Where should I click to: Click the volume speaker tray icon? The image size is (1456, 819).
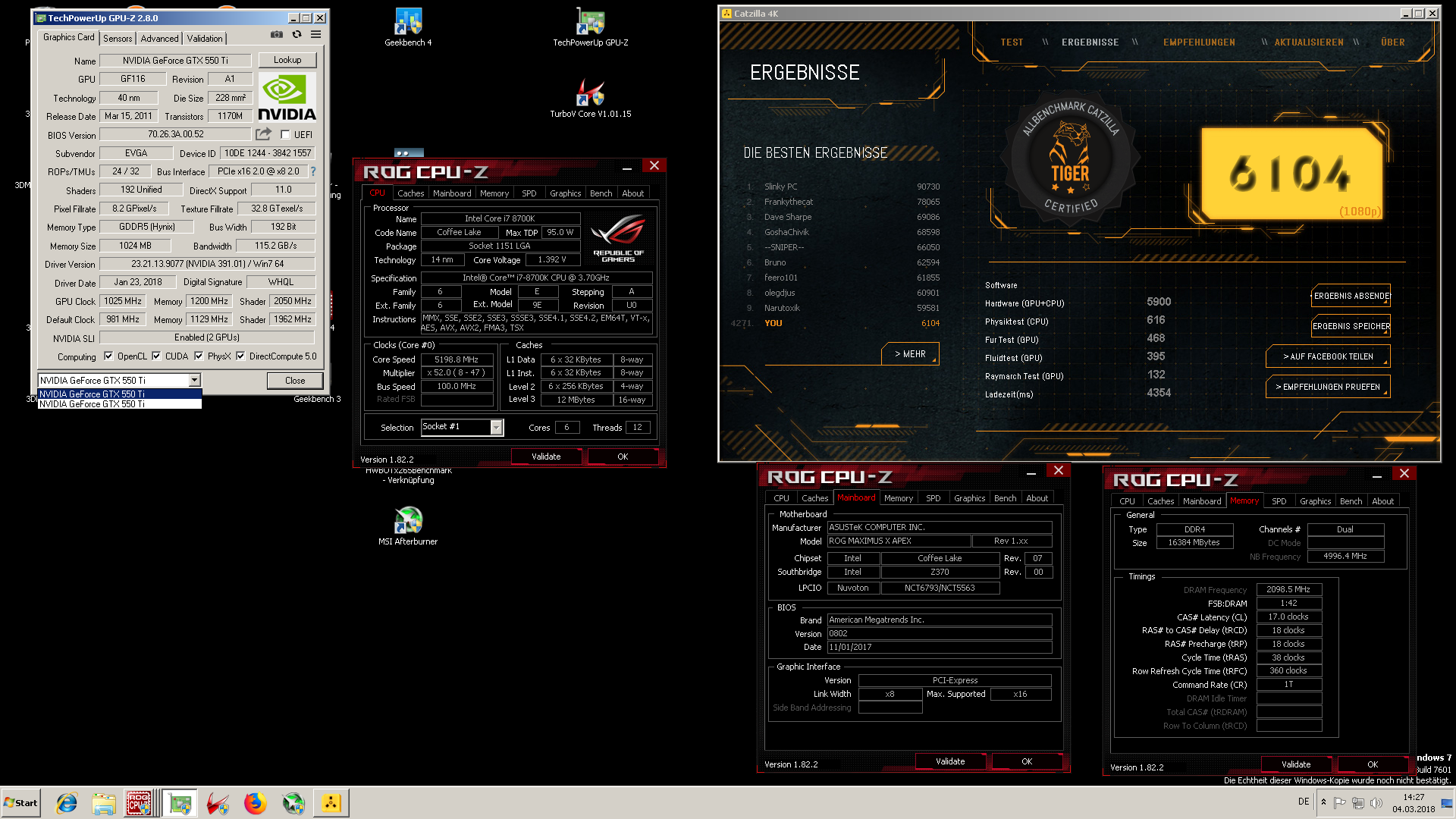pyautogui.click(x=1376, y=802)
